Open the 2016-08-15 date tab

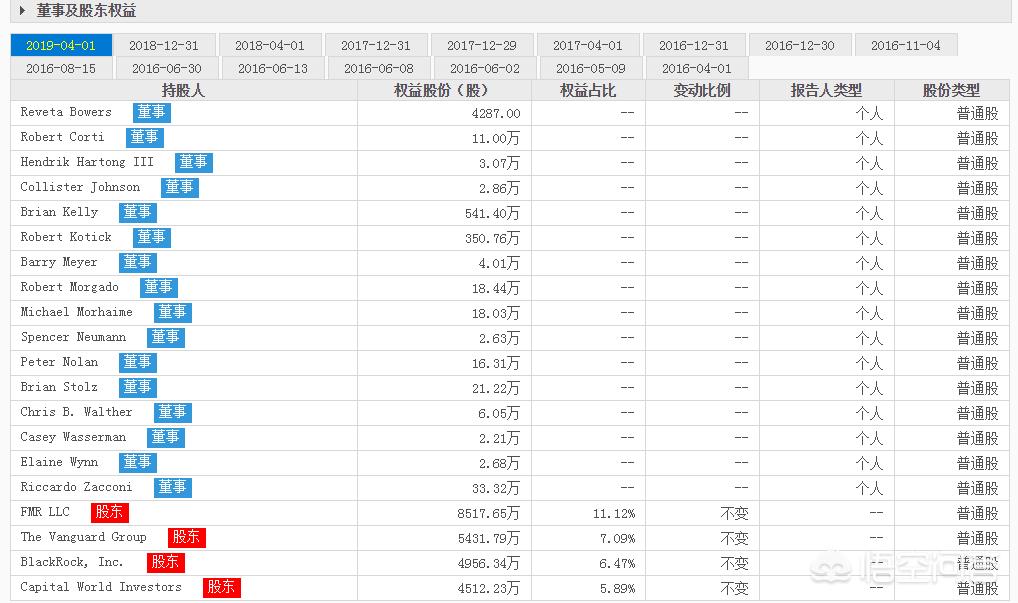click(x=61, y=68)
